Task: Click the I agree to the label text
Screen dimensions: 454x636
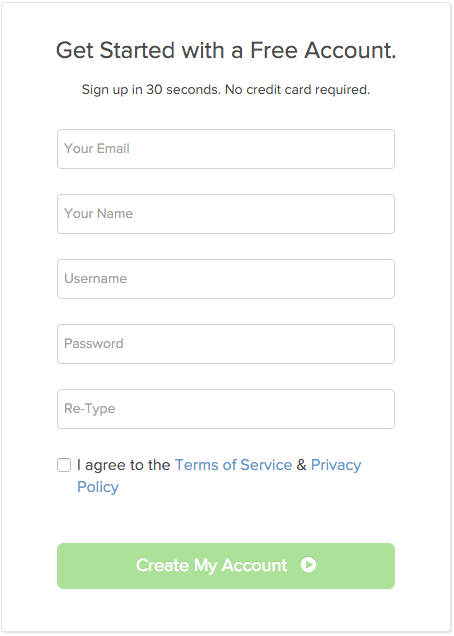Action: (123, 465)
